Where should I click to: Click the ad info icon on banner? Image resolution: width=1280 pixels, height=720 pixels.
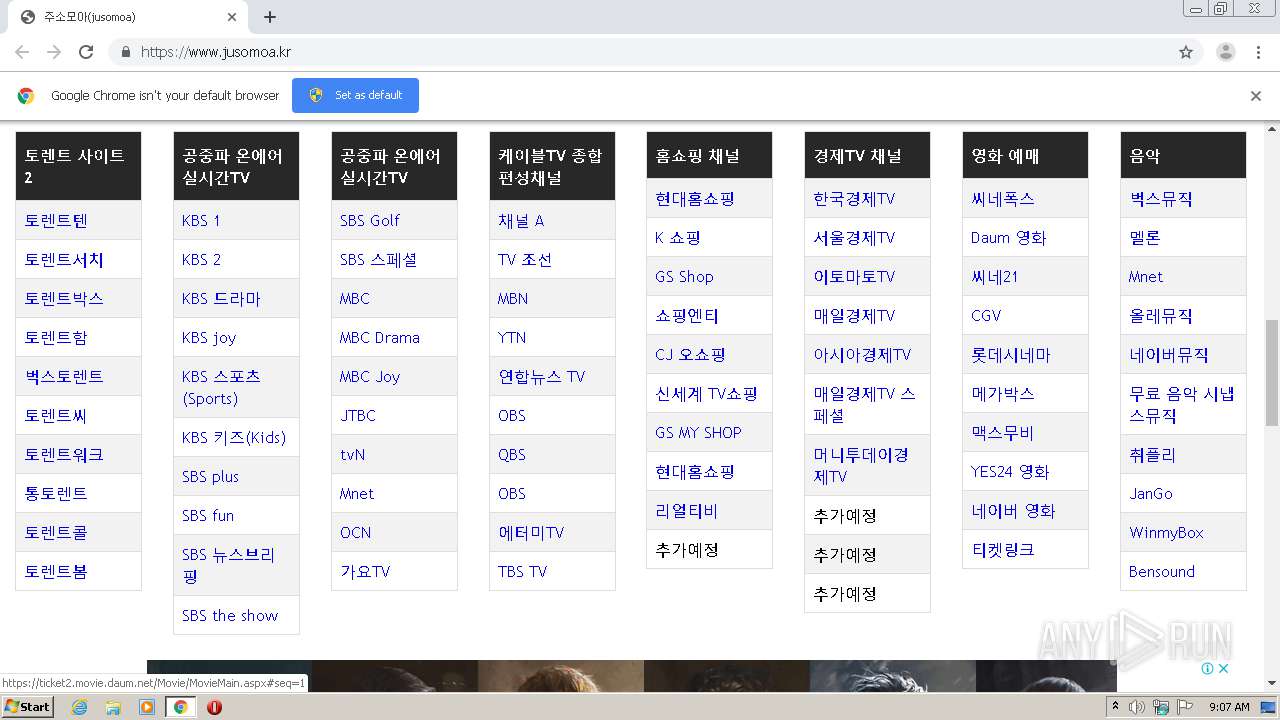click(1207, 669)
